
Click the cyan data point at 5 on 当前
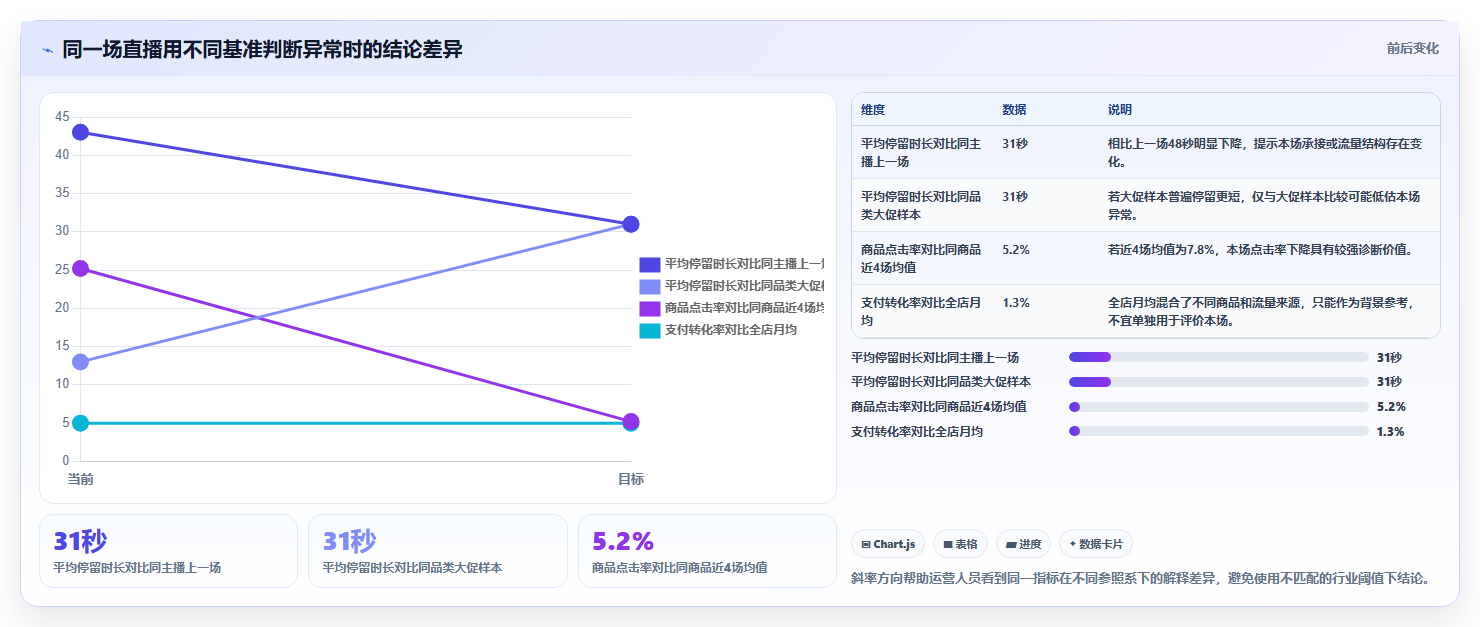click(80, 423)
